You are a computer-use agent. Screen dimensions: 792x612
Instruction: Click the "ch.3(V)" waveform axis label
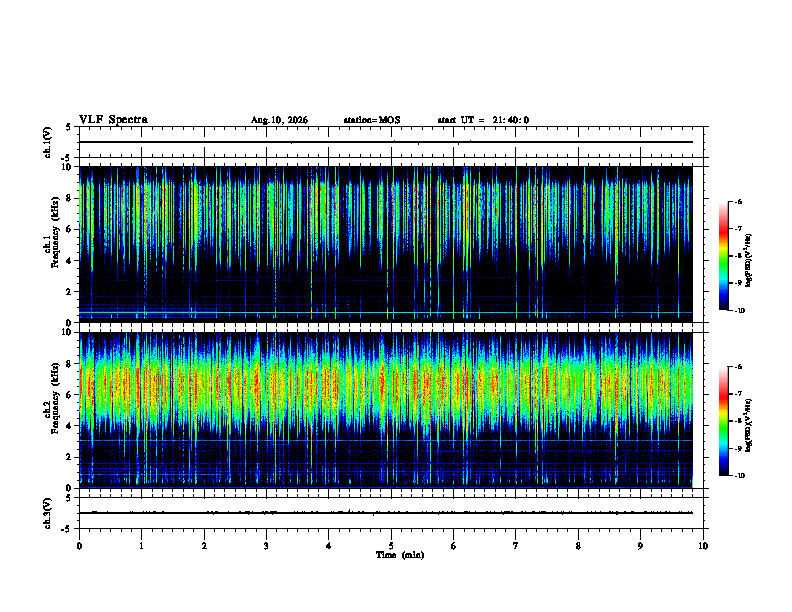47,514
